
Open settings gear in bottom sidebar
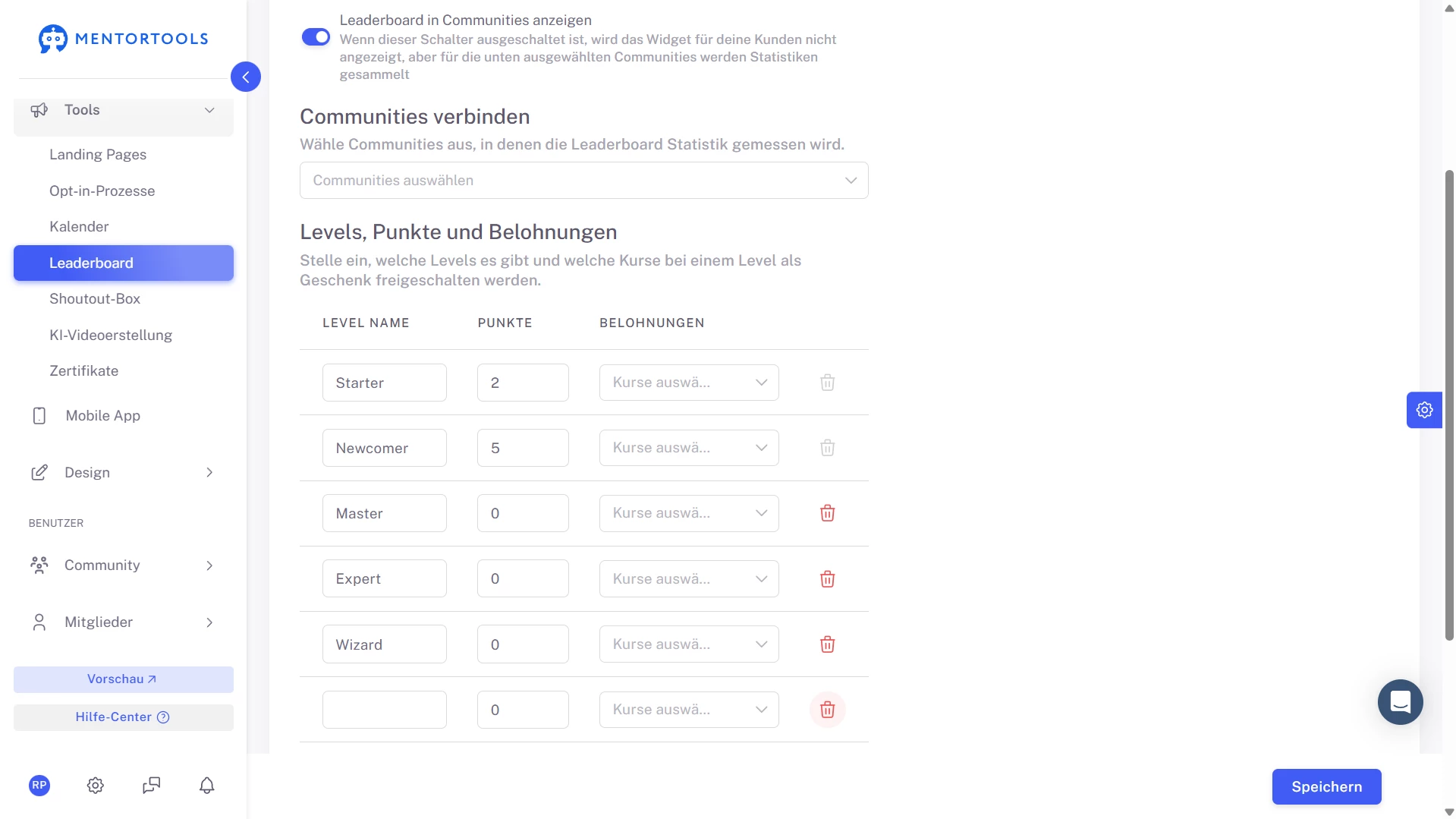point(95,786)
